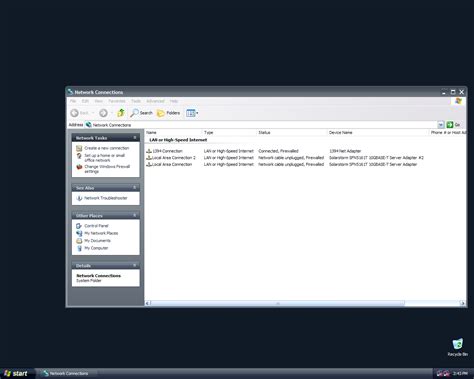Click the horizontal scrollbar thumb

[x=278, y=303]
